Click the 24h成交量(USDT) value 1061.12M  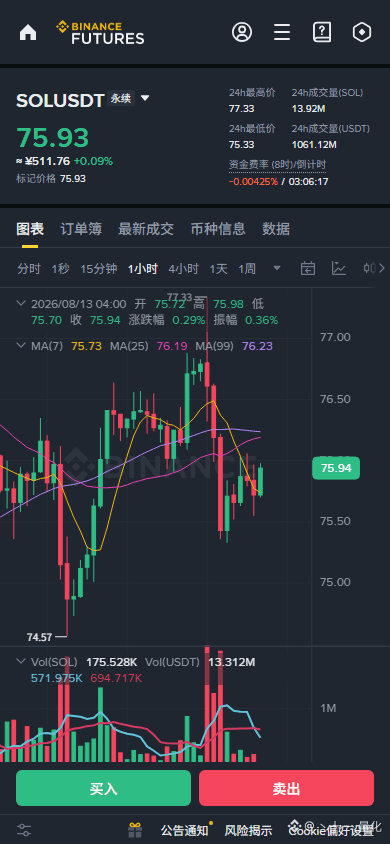tap(314, 145)
